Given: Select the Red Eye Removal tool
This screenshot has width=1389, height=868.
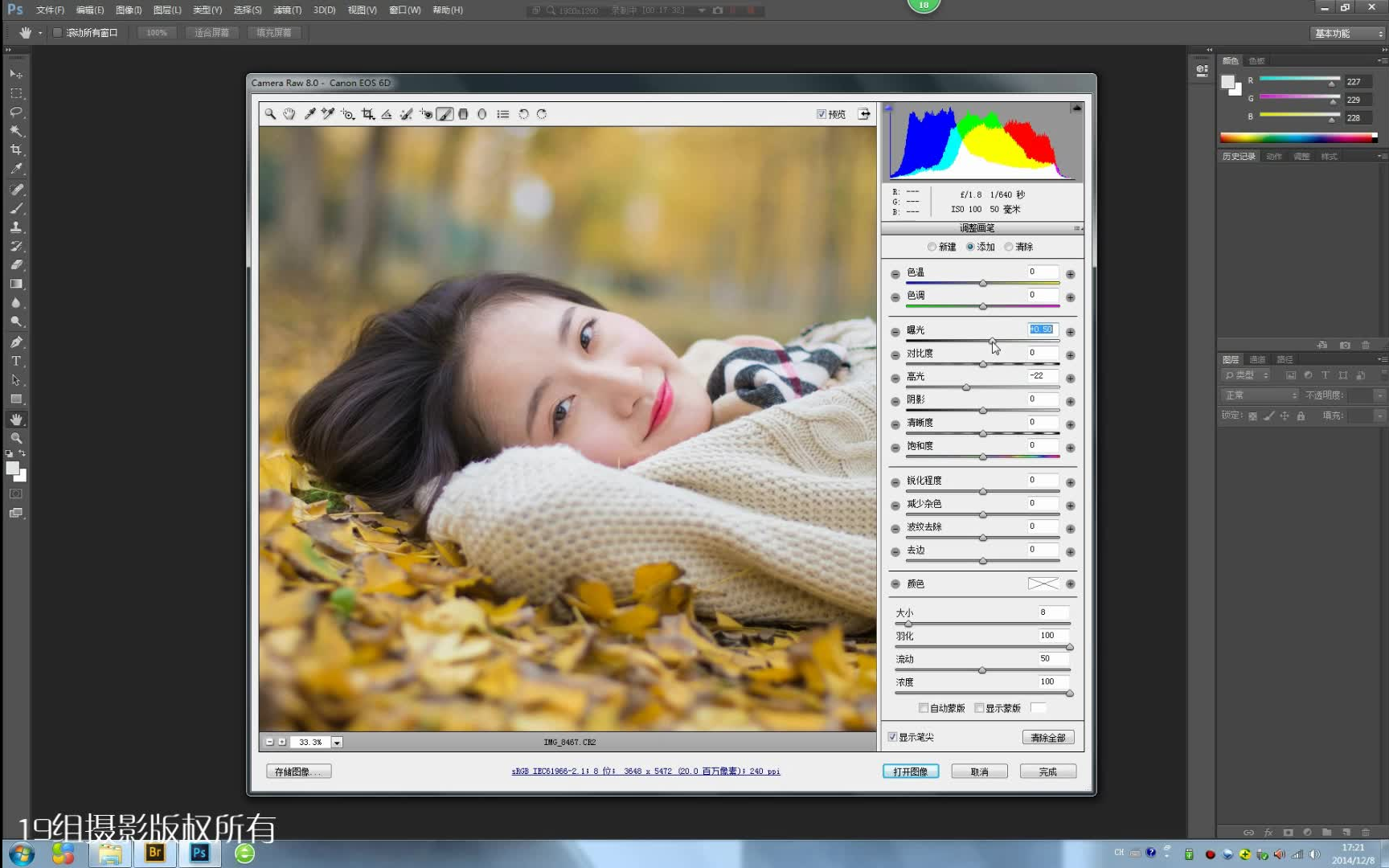Looking at the screenshot, I should tap(426, 114).
